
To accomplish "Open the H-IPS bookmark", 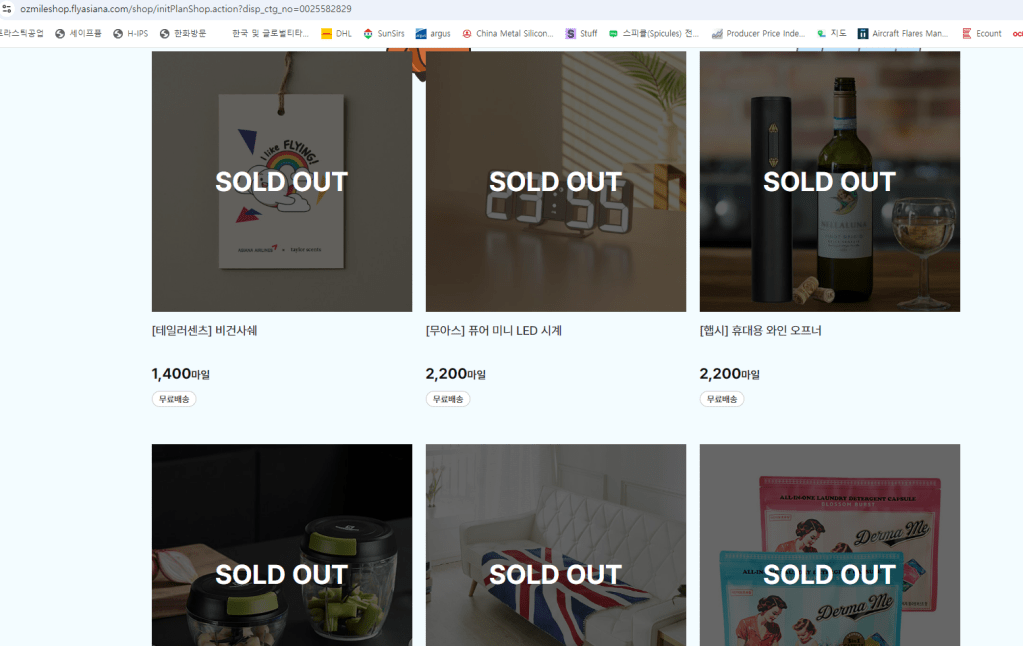I will pyautogui.click(x=130, y=33).
